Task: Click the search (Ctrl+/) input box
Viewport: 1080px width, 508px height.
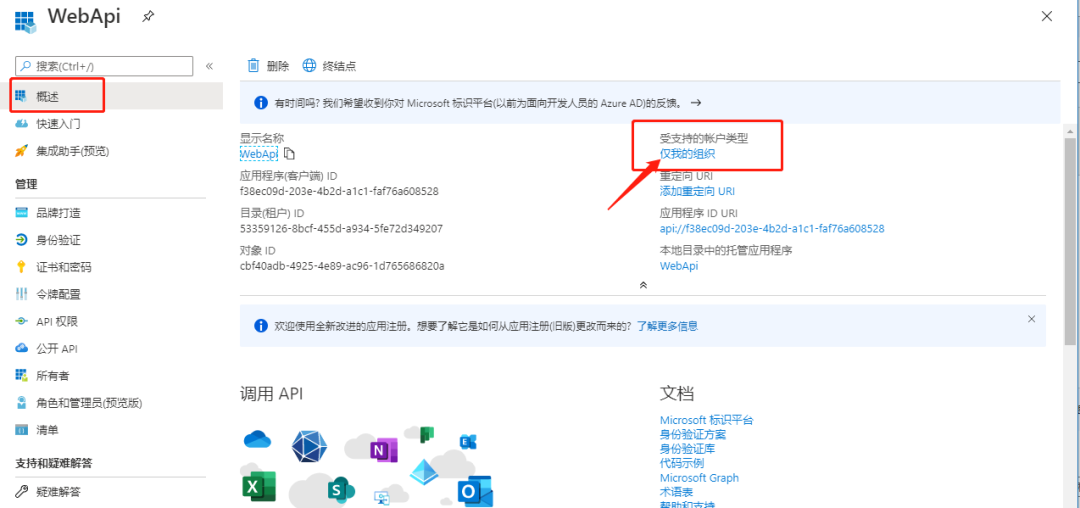Action: [104, 66]
